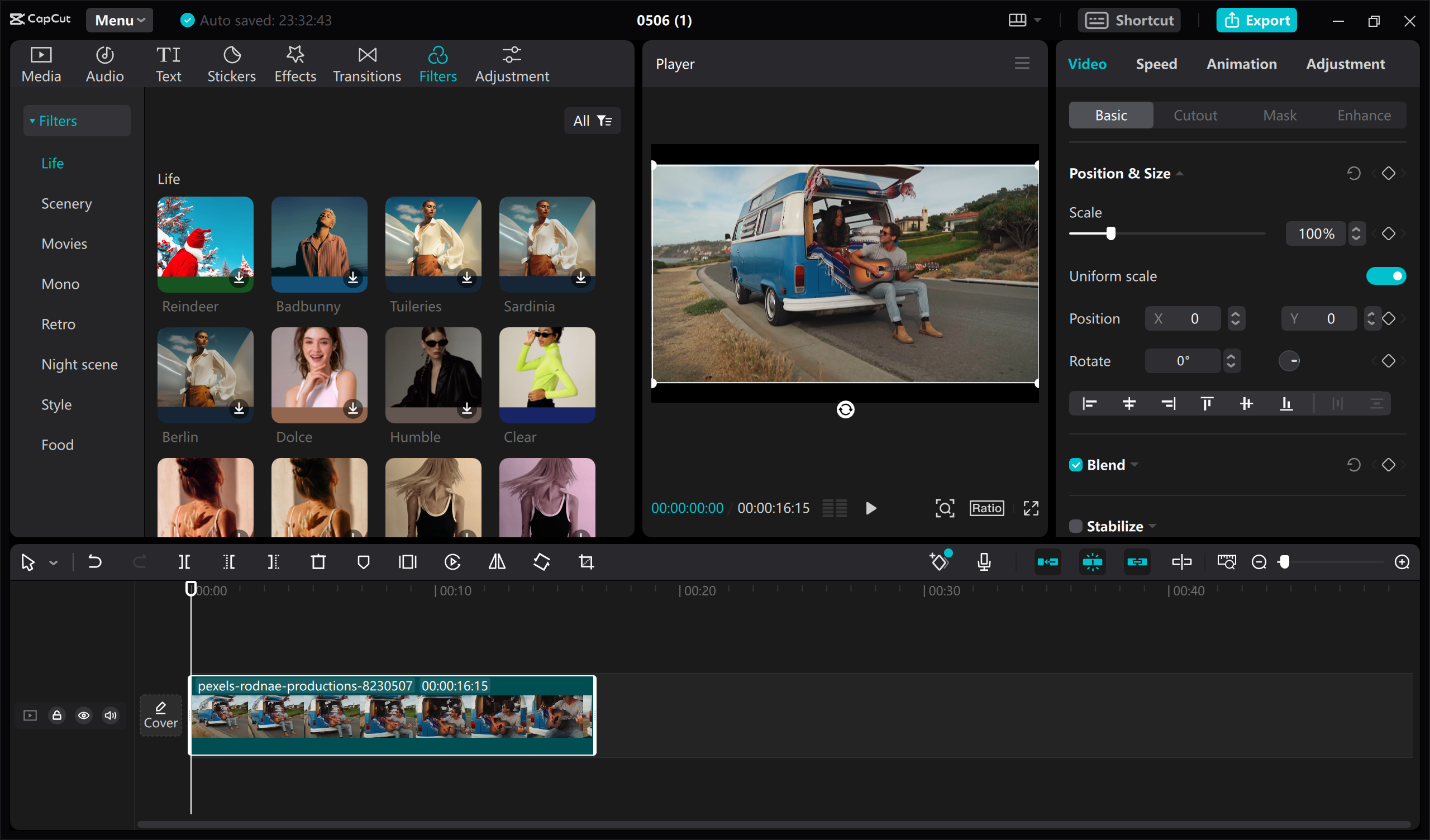Viewport: 1430px width, 840px height.
Task: Open the Transitions panel
Action: click(366, 63)
